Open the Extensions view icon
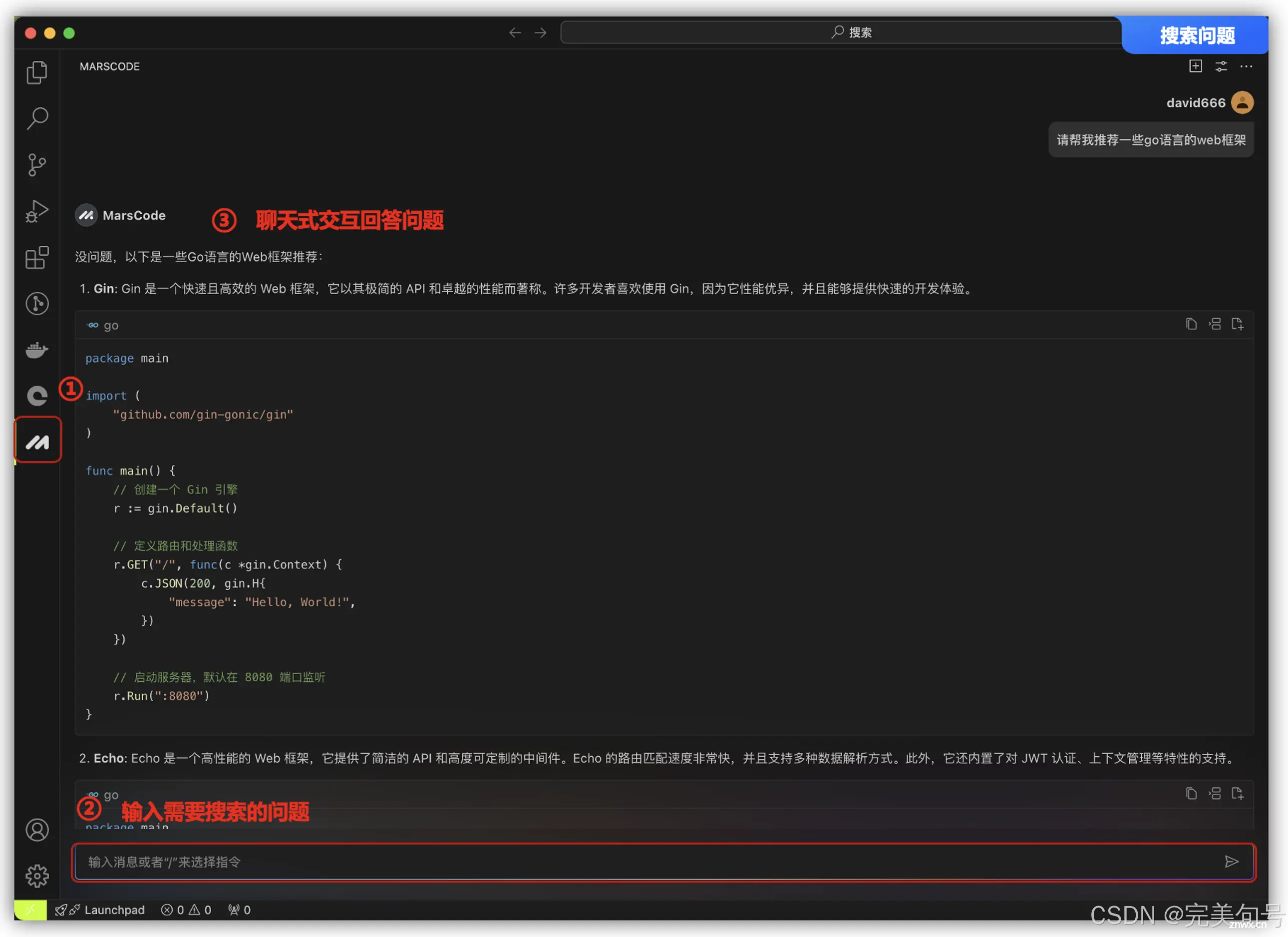The height and width of the screenshot is (937, 1288). 37,257
